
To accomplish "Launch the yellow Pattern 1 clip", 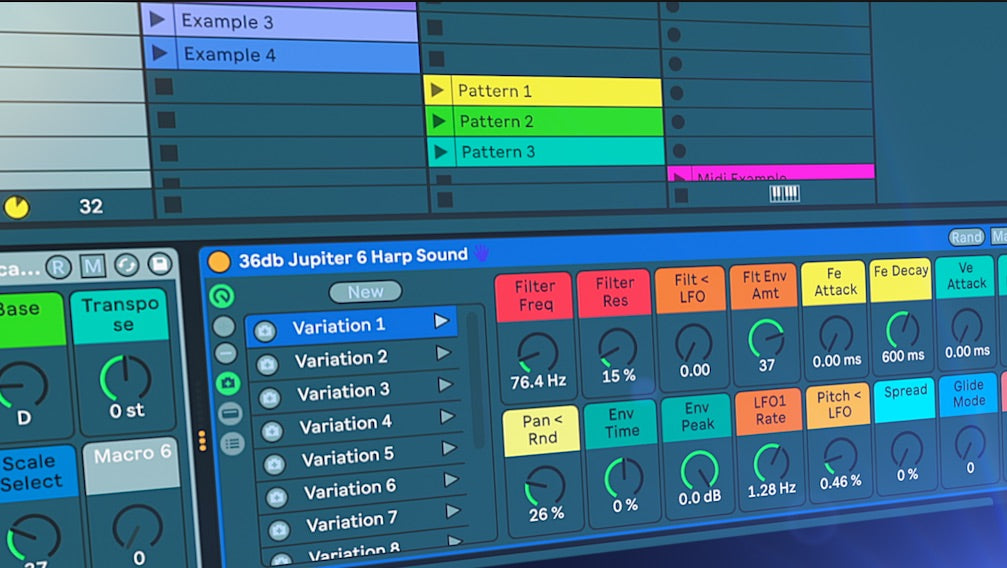I will pos(437,91).
